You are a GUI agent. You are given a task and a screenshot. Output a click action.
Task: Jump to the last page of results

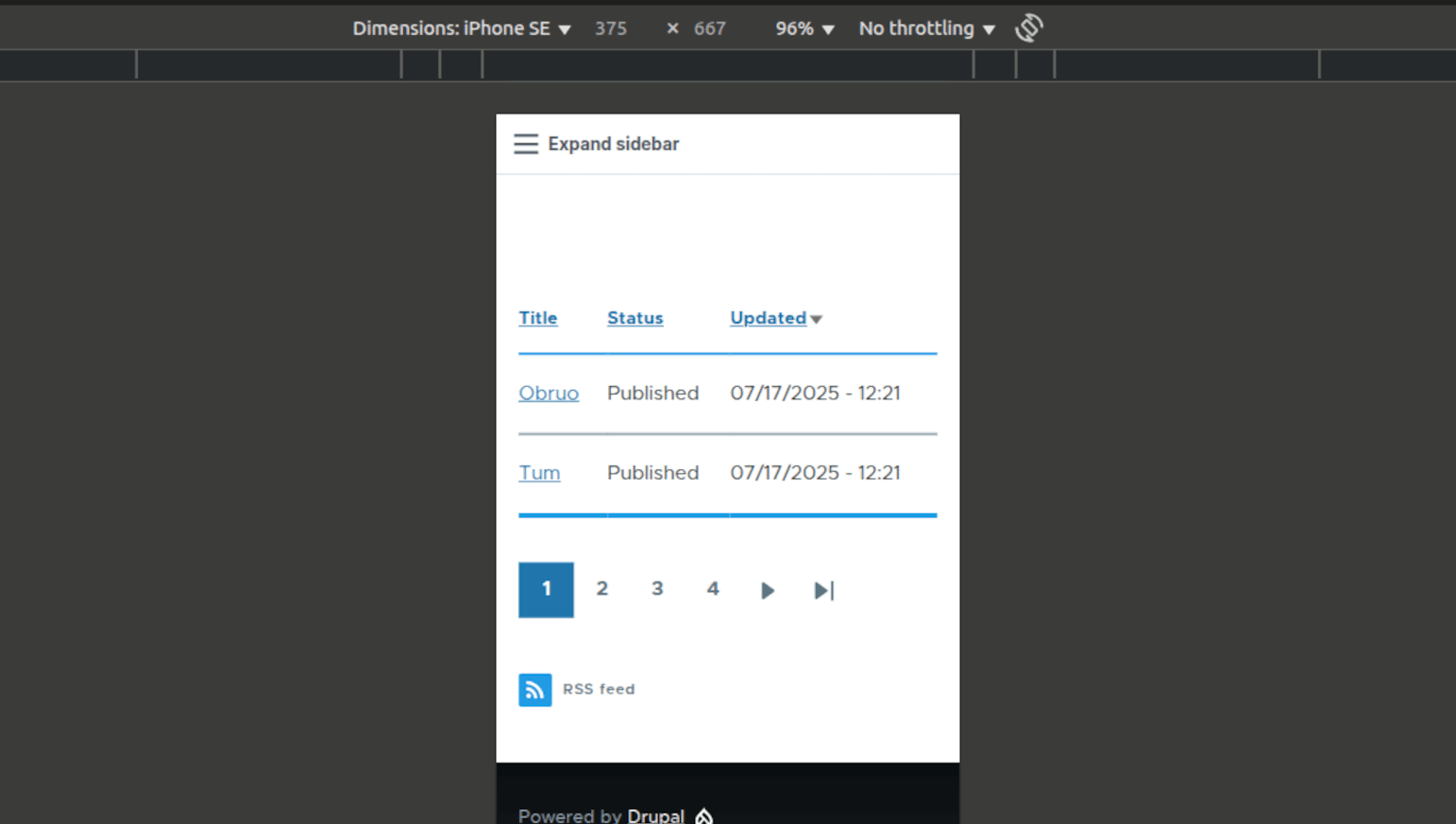click(822, 590)
